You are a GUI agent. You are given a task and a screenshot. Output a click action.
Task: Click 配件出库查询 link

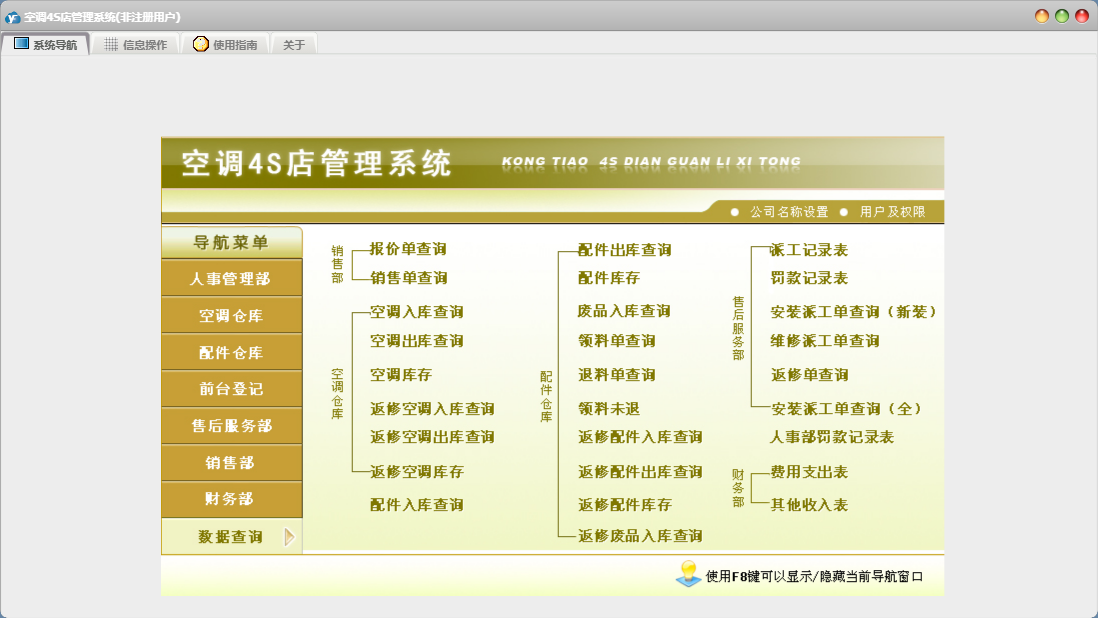tap(624, 250)
